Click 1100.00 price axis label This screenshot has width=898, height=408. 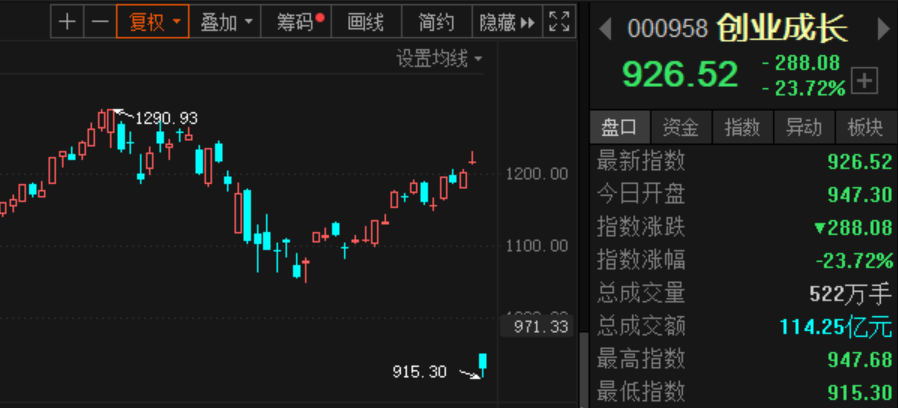(537, 246)
